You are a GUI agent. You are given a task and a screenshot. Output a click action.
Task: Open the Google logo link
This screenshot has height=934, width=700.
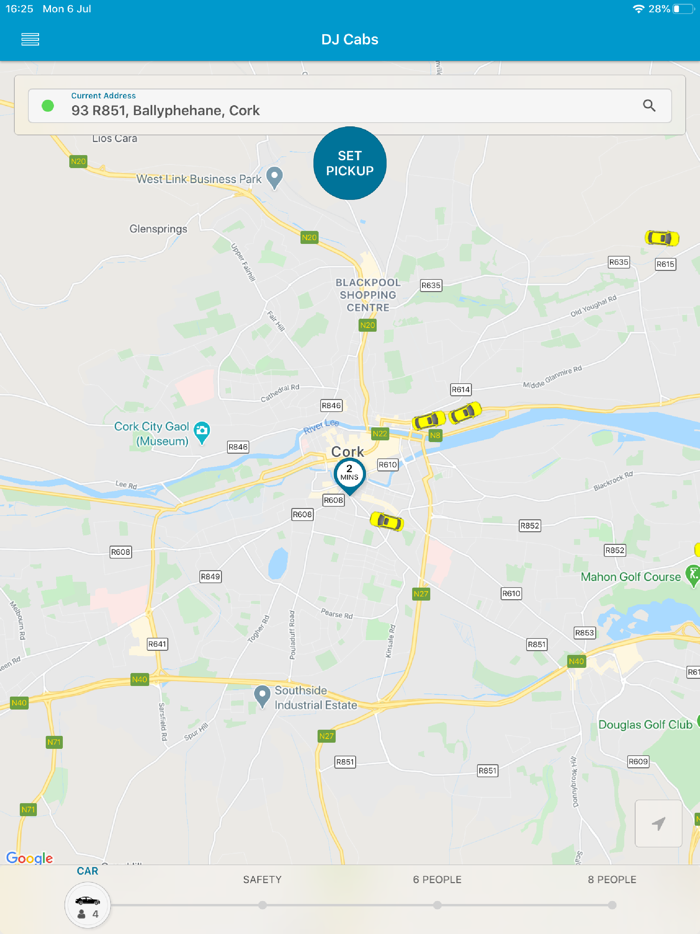pyautogui.click(x=29, y=858)
